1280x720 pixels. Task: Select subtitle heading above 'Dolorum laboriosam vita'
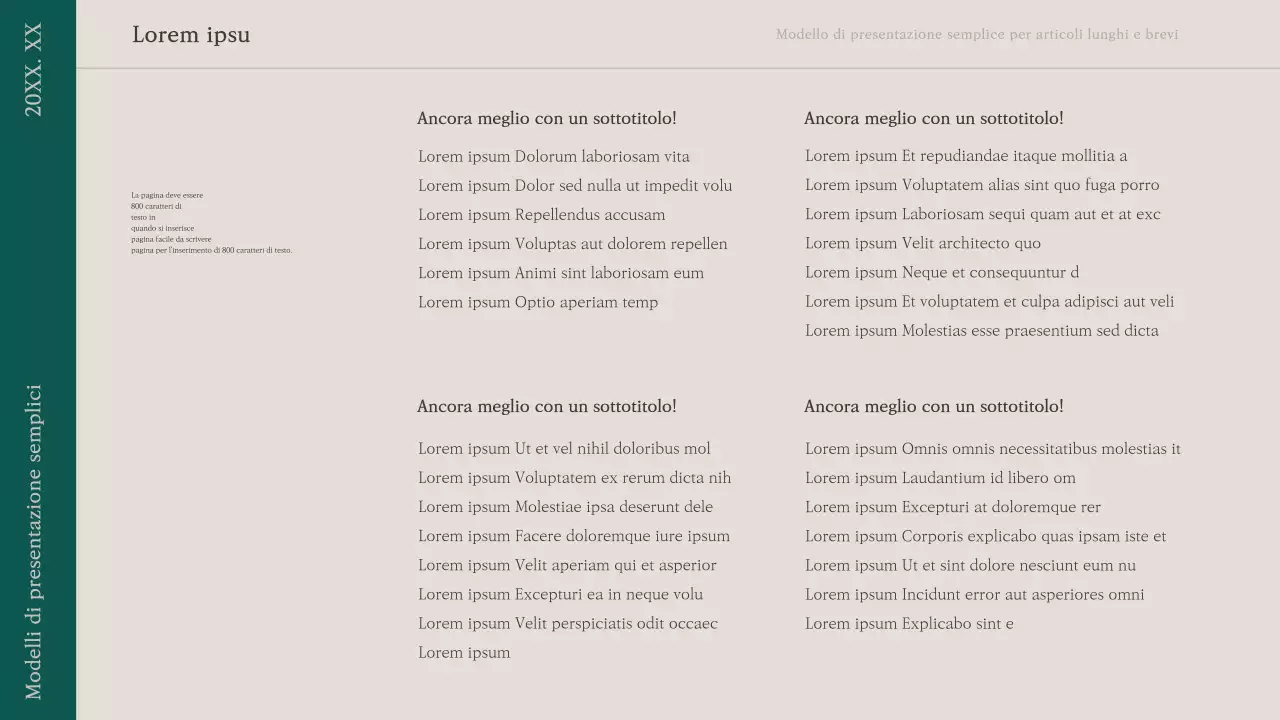pos(546,118)
